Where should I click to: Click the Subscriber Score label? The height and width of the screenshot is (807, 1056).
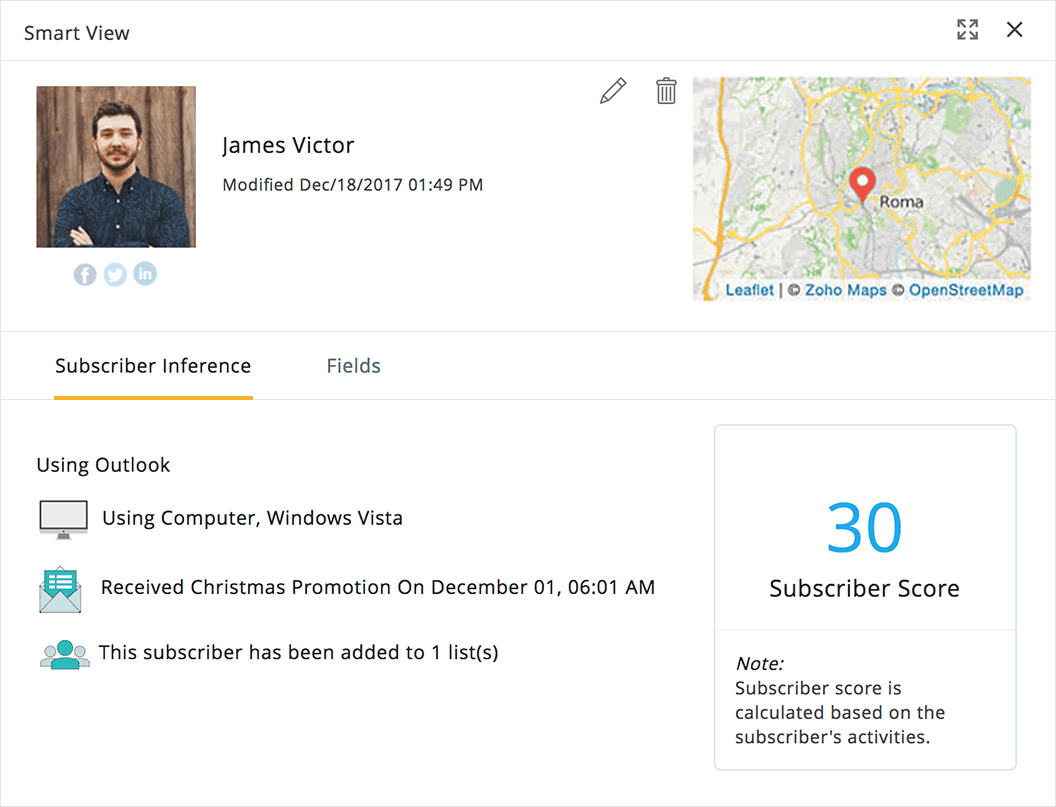click(864, 589)
